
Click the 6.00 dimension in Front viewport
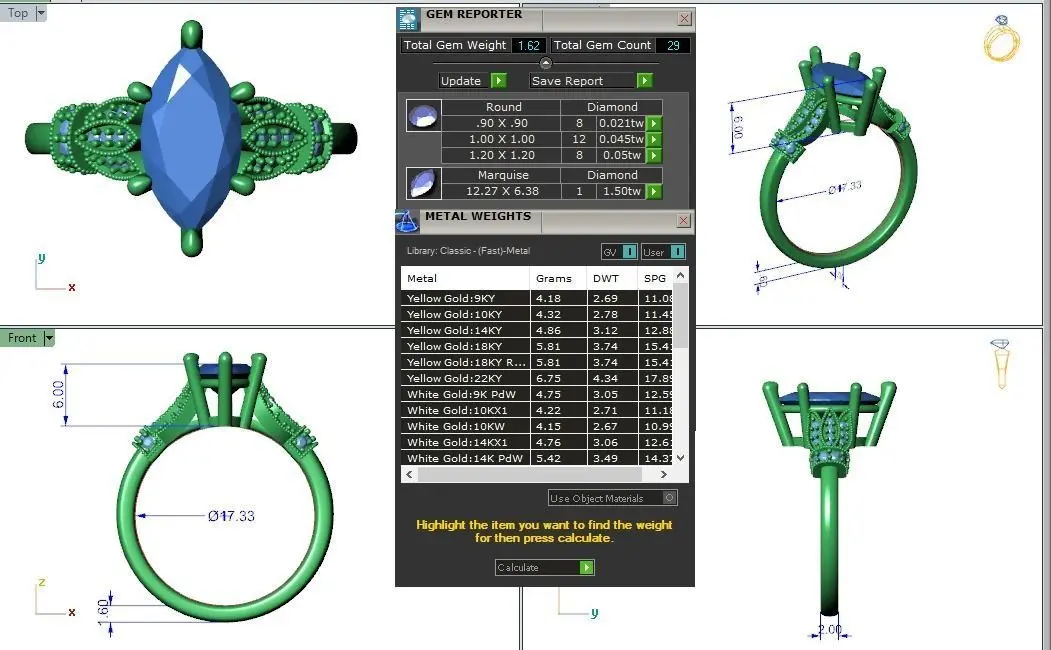click(x=58, y=394)
